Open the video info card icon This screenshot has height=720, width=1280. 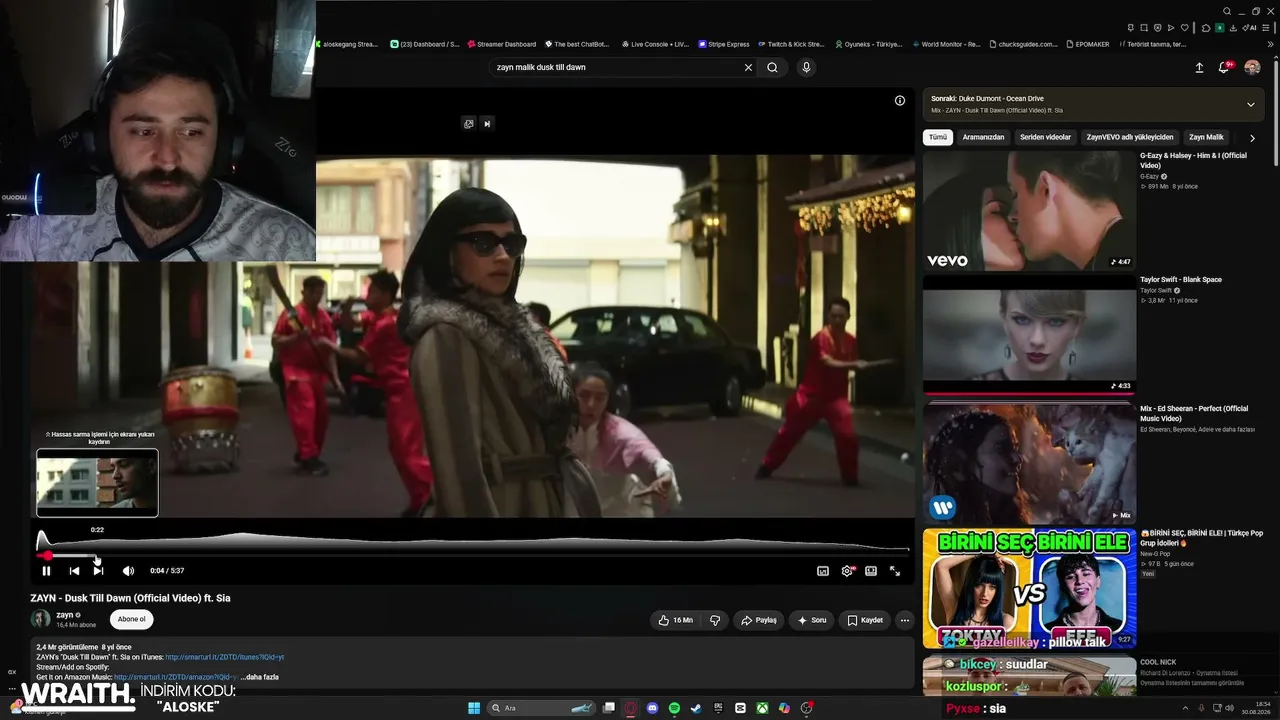click(x=900, y=101)
